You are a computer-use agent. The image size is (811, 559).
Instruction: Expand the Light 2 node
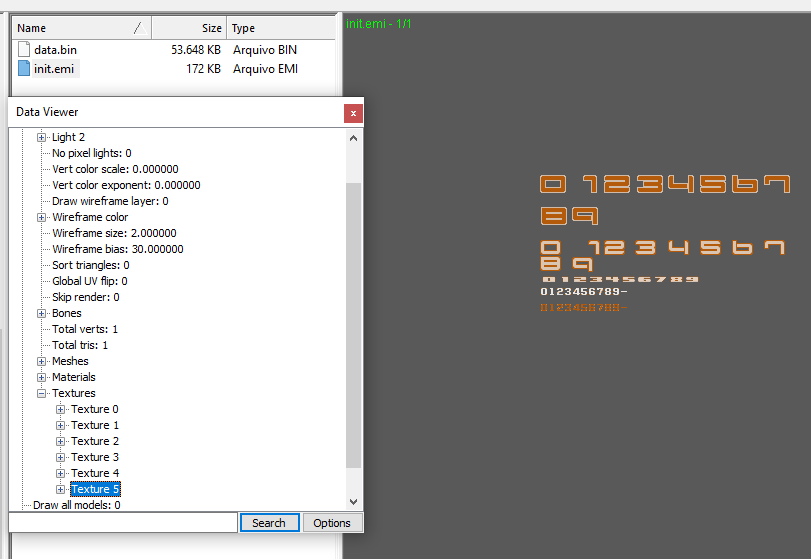point(41,137)
